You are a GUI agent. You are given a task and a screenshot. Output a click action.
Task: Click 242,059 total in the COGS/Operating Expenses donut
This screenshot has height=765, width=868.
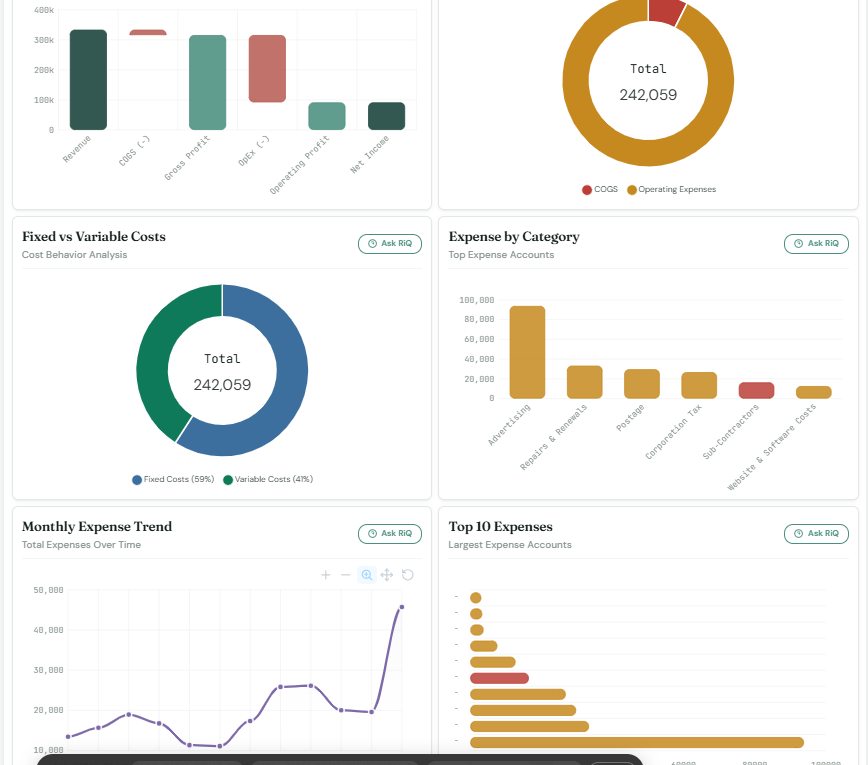pyautogui.click(x=648, y=95)
